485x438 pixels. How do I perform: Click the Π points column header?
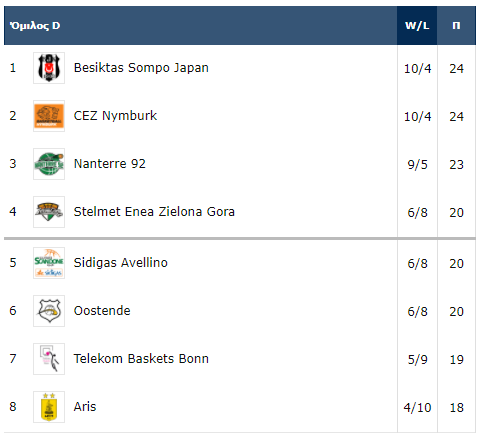click(x=456, y=26)
